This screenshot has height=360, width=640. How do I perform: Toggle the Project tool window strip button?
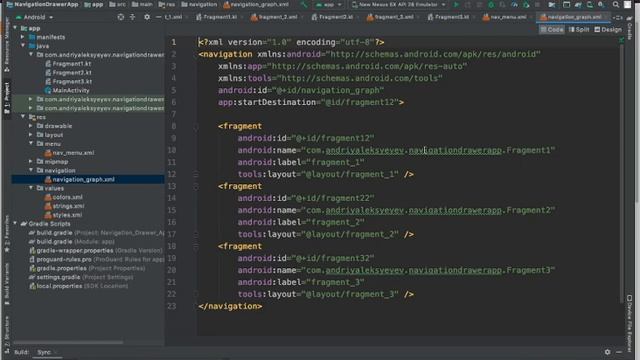point(7,98)
